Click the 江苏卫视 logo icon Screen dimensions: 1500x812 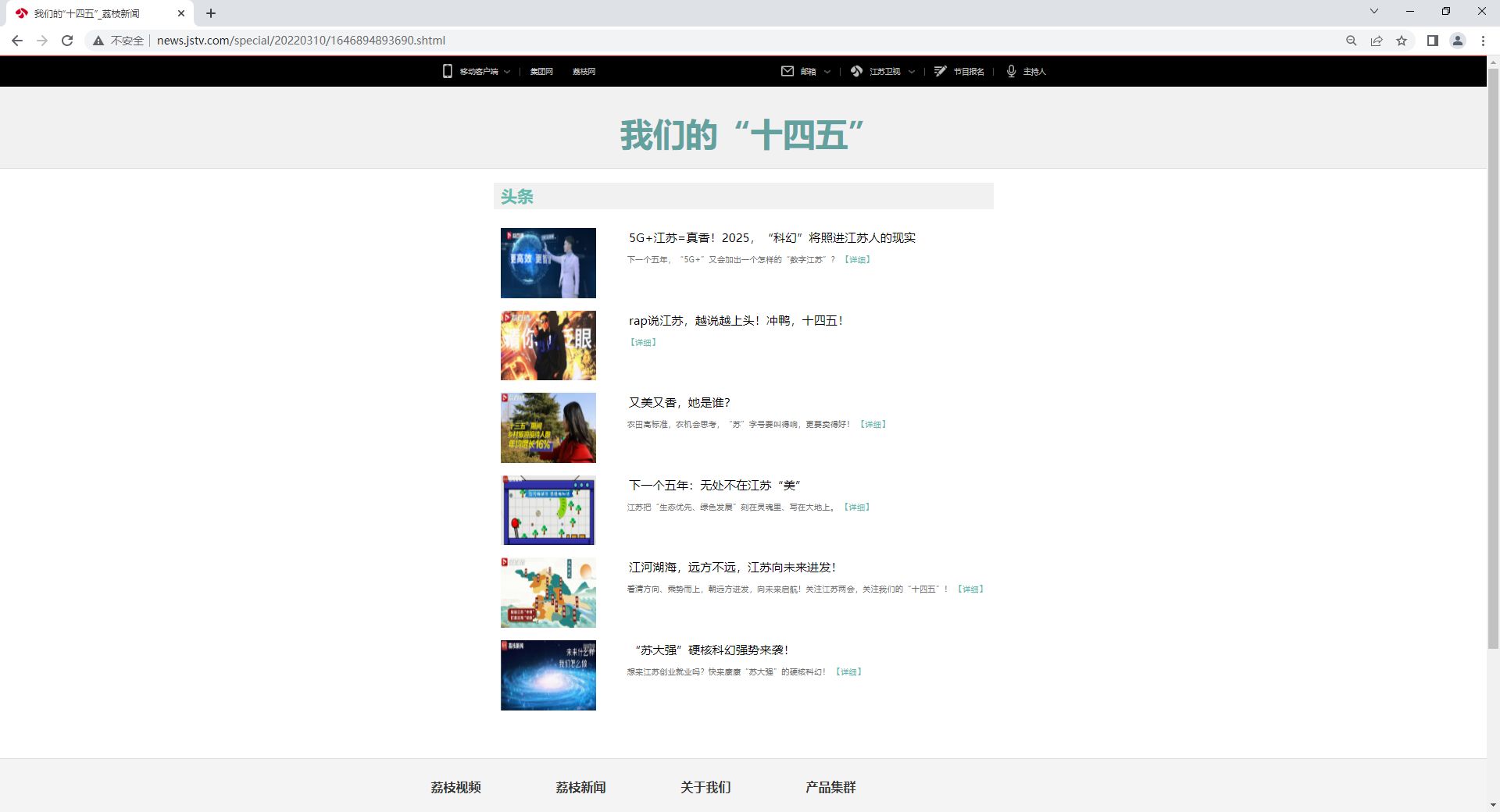point(856,71)
